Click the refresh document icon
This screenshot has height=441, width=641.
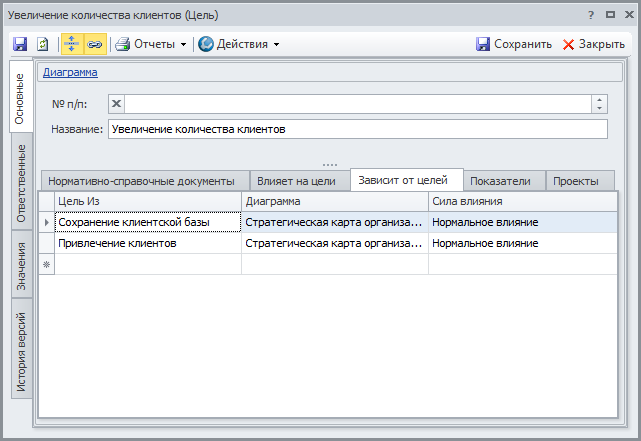click(43, 44)
